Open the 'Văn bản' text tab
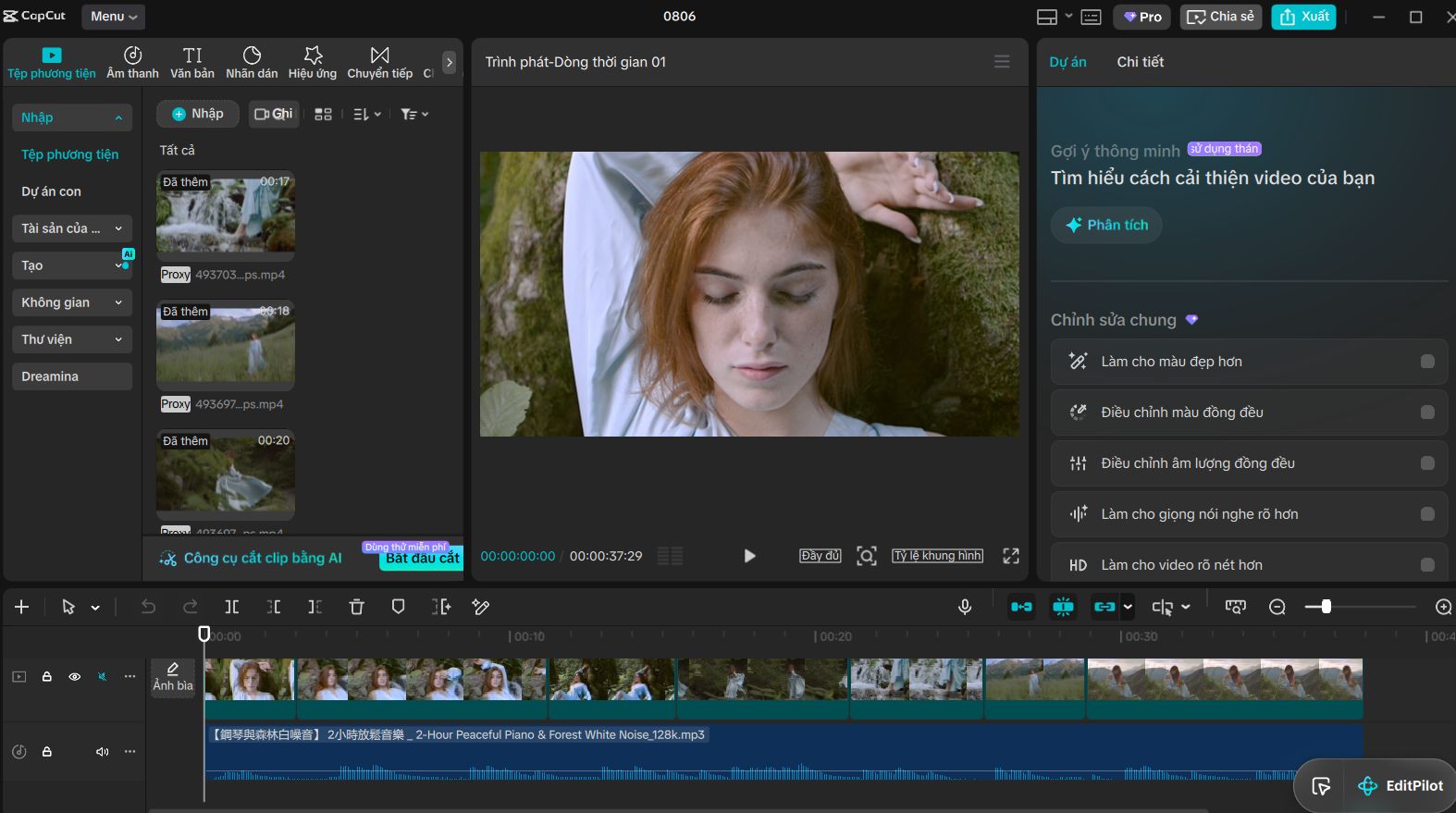The image size is (1456, 813). click(x=192, y=63)
